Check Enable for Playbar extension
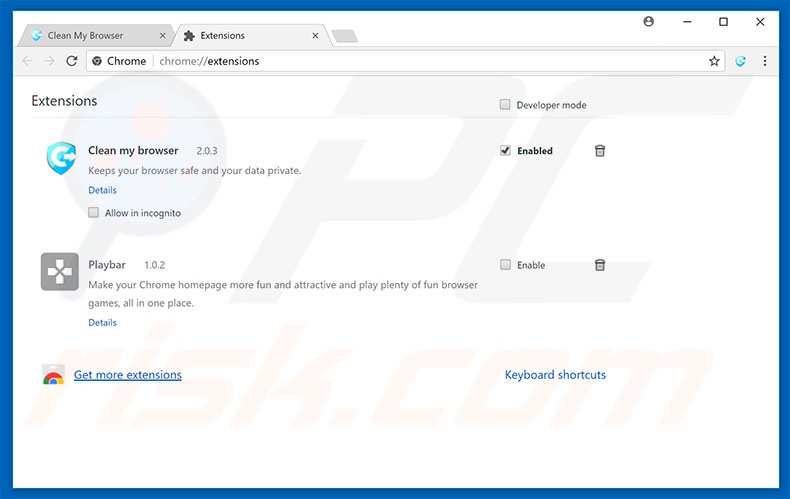790x499 pixels. click(x=505, y=265)
